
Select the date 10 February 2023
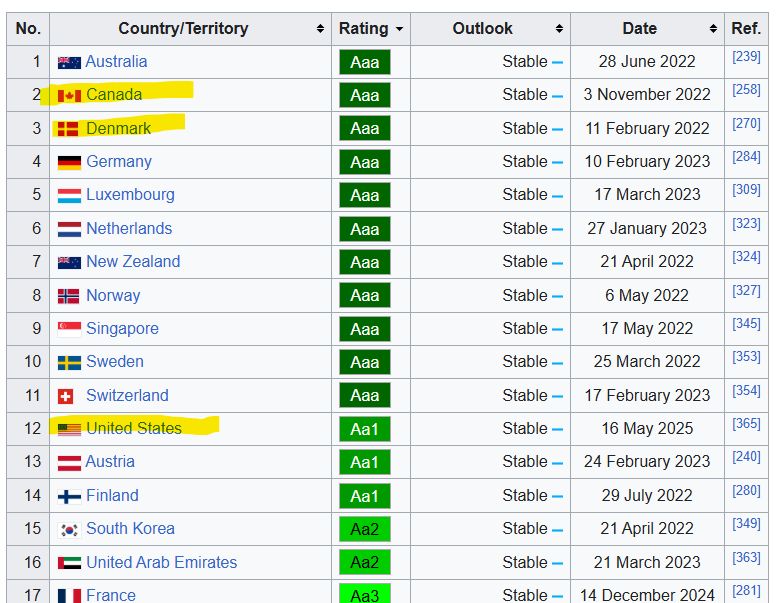coord(647,161)
